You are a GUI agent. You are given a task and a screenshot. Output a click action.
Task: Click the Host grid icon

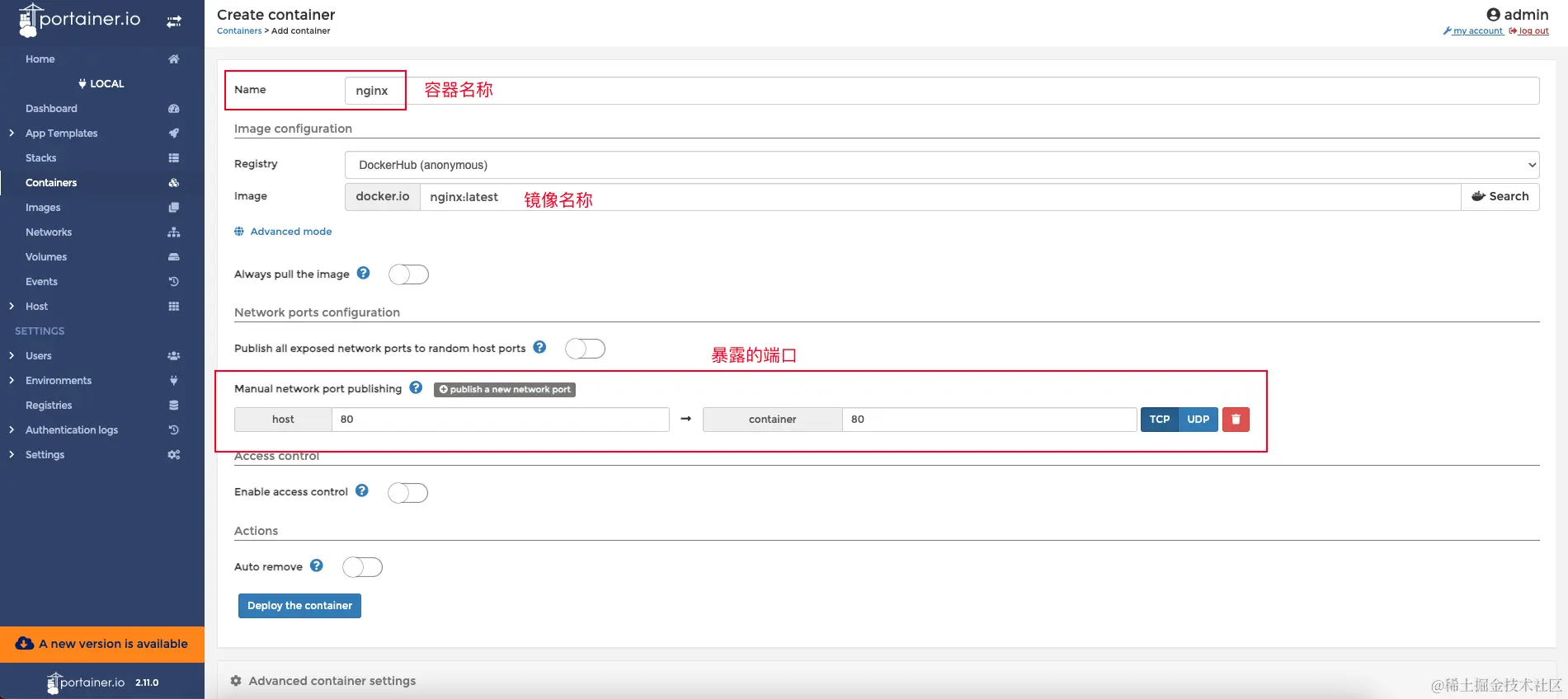click(x=173, y=306)
